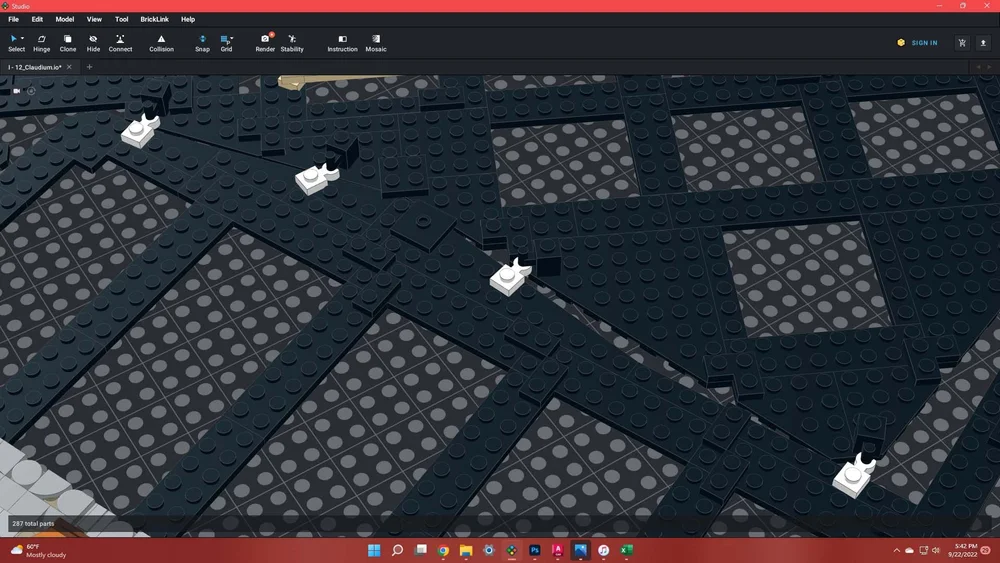The width and height of the screenshot is (1000, 563).
Task: Open the notification count badge
Action: [986, 550]
